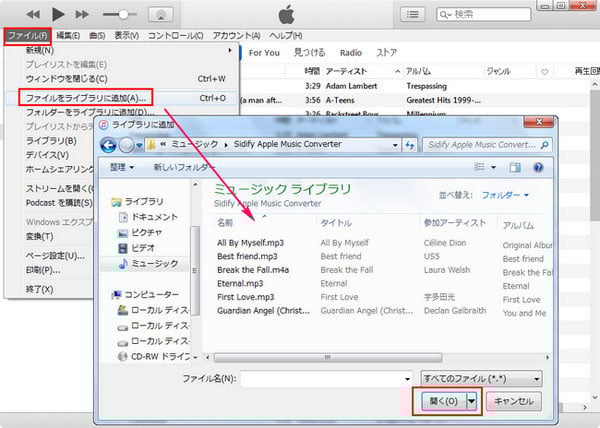Open the view options dropdown arrow
This screenshot has height=428, width=600.
click(494, 168)
